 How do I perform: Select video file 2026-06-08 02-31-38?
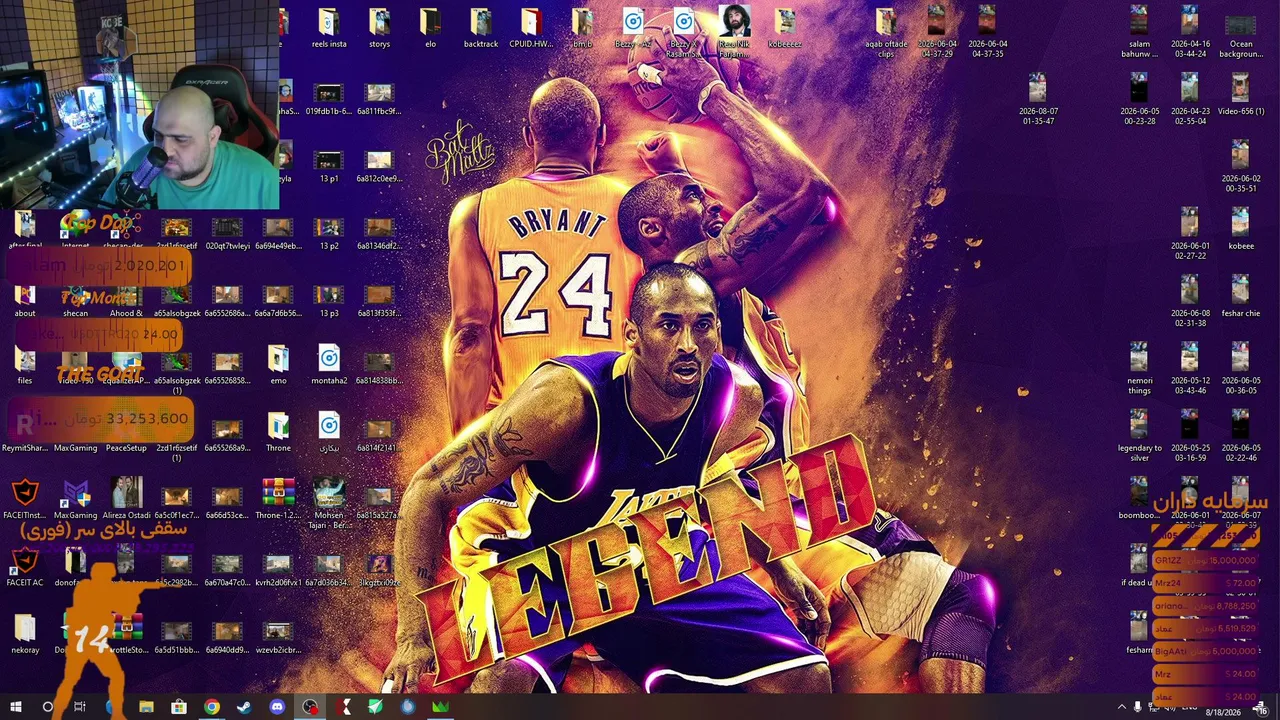[1190, 302]
